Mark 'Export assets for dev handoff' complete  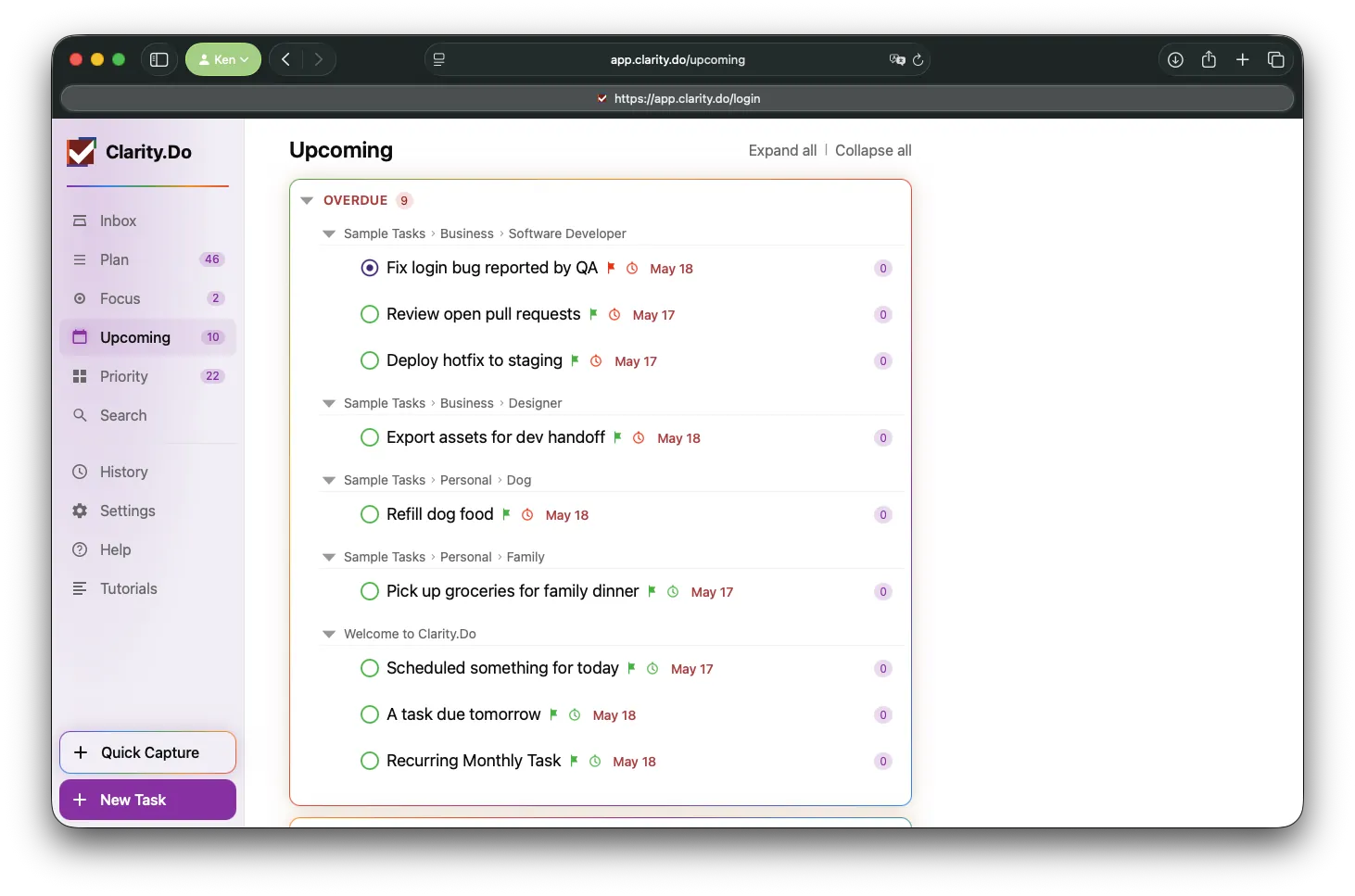pyautogui.click(x=370, y=437)
